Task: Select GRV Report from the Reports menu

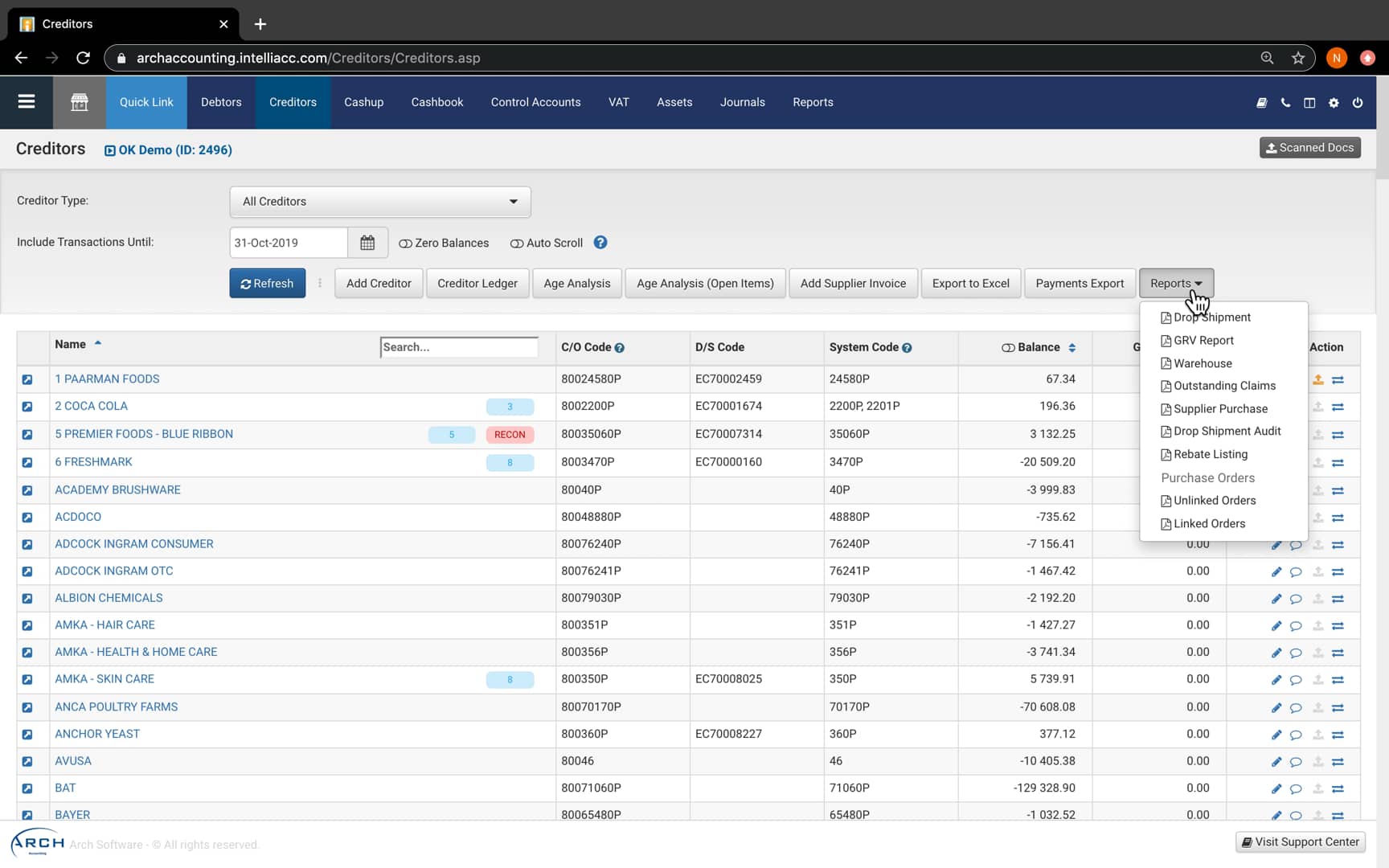Action: pyautogui.click(x=1203, y=340)
